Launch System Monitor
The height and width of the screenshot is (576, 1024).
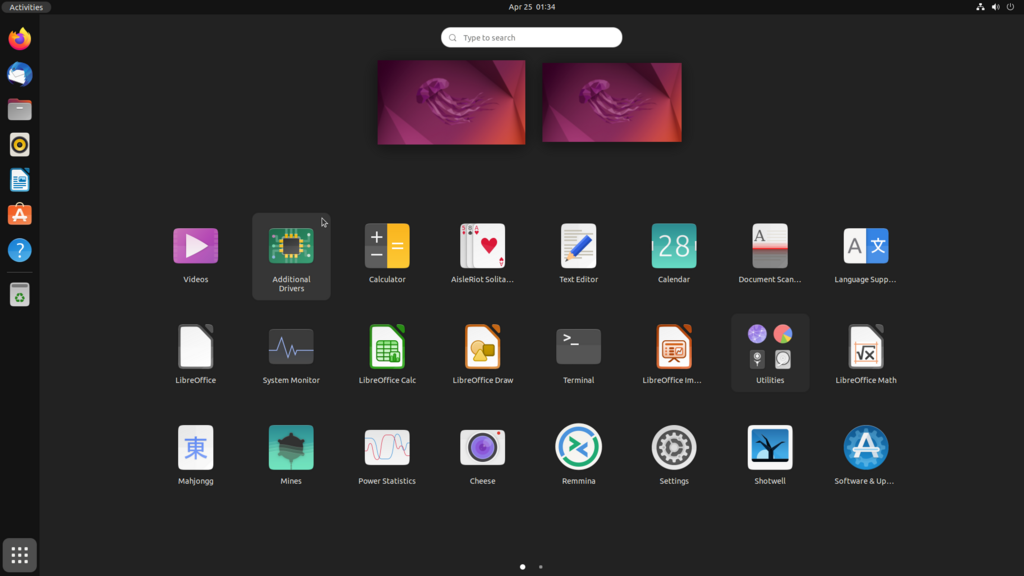click(291, 354)
